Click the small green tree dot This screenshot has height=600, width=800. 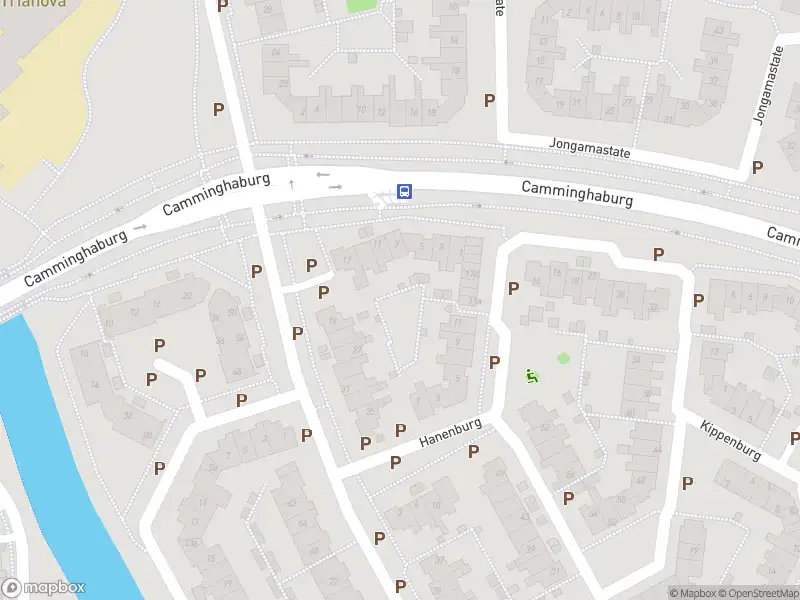point(563,358)
